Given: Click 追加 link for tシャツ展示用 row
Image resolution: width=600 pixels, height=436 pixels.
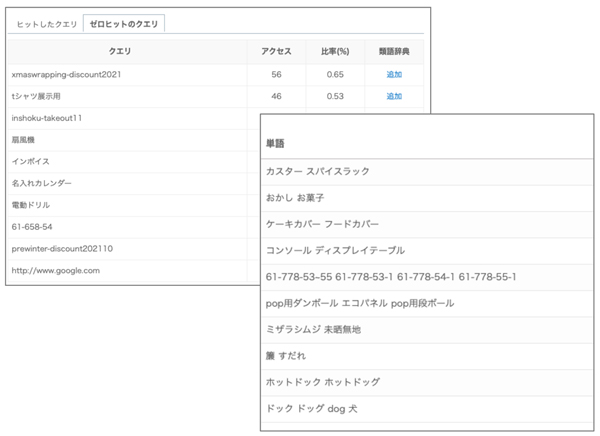Looking at the screenshot, I should click(x=394, y=96).
